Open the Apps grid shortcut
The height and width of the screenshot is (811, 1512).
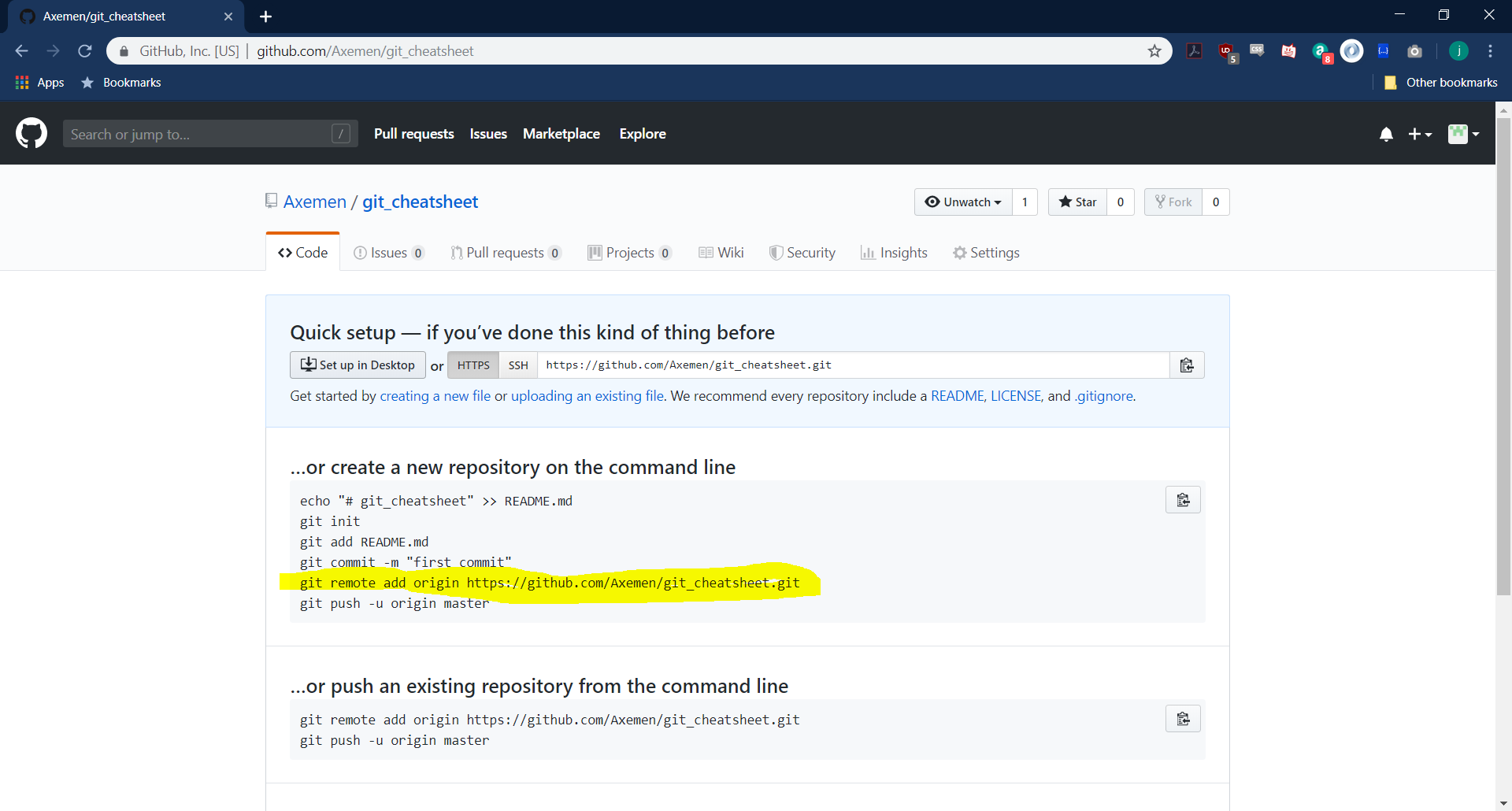point(39,83)
